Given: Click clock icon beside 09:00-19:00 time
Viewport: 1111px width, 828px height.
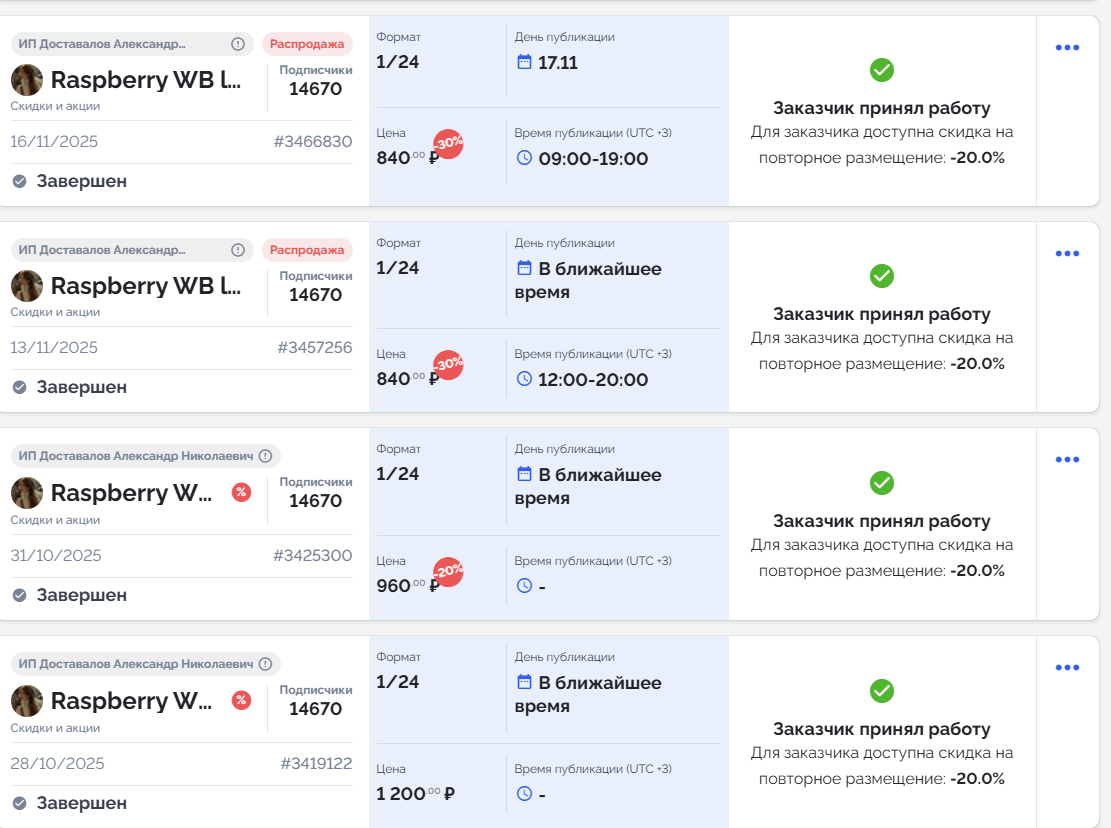Looking at the screenshot, I should coord(524,158).
